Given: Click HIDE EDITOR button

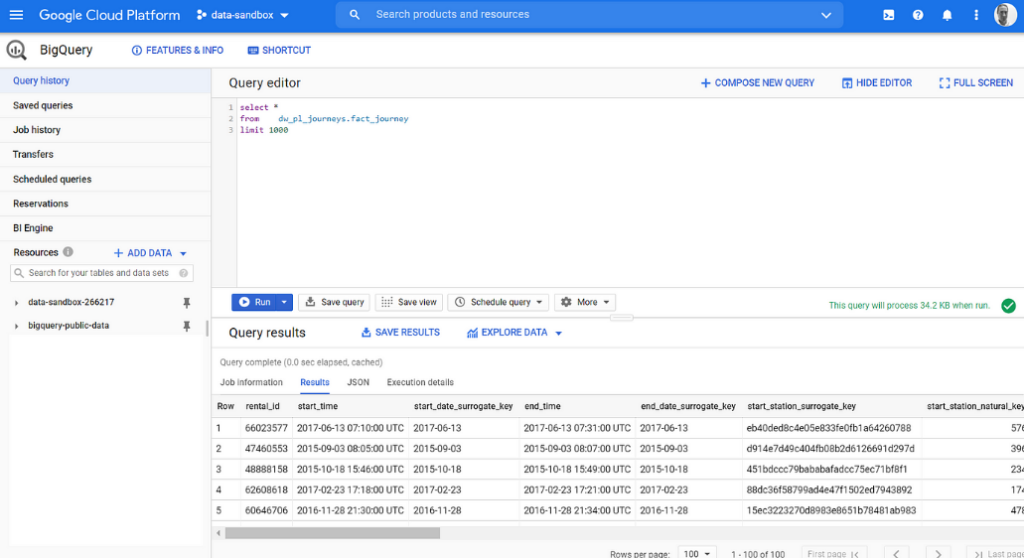Looking at the screenshot, I should coord(877,83).
